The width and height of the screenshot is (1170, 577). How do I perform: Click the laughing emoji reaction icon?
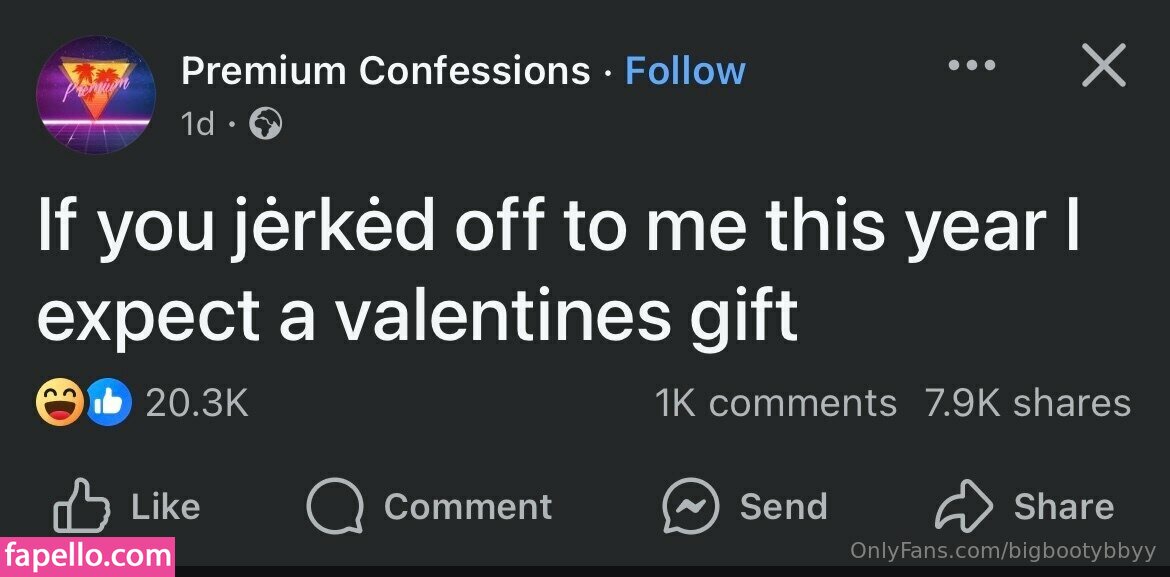pos(59,403)
